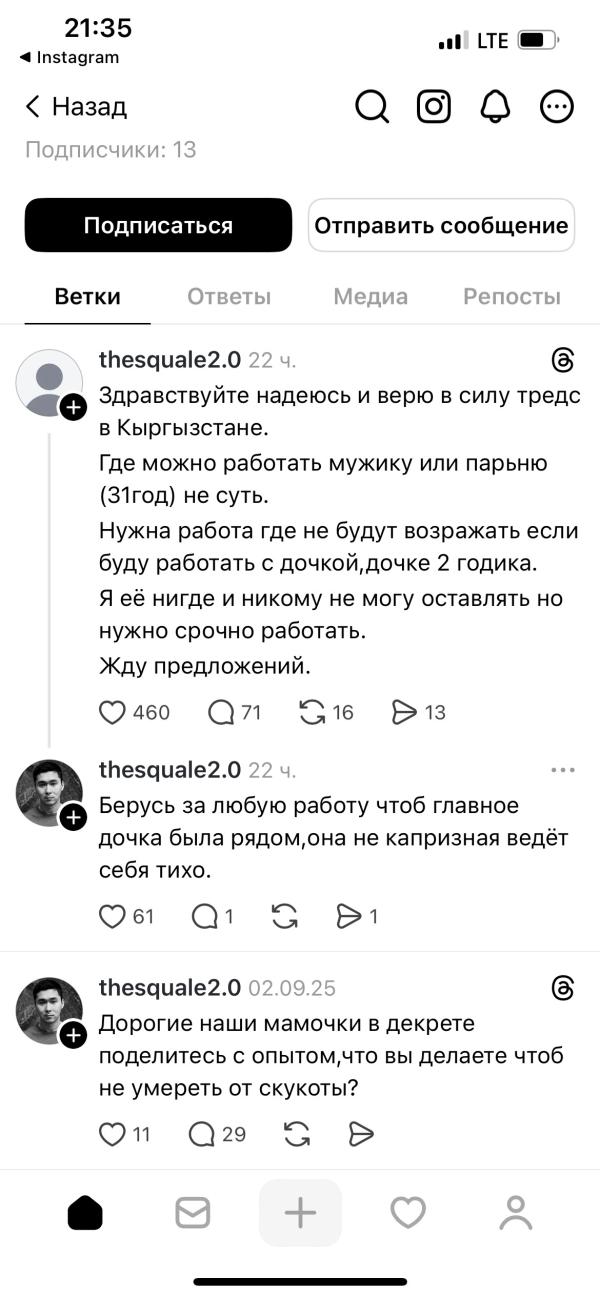
Task: Open search with the magnifier icon
Action: coord(372,107)
